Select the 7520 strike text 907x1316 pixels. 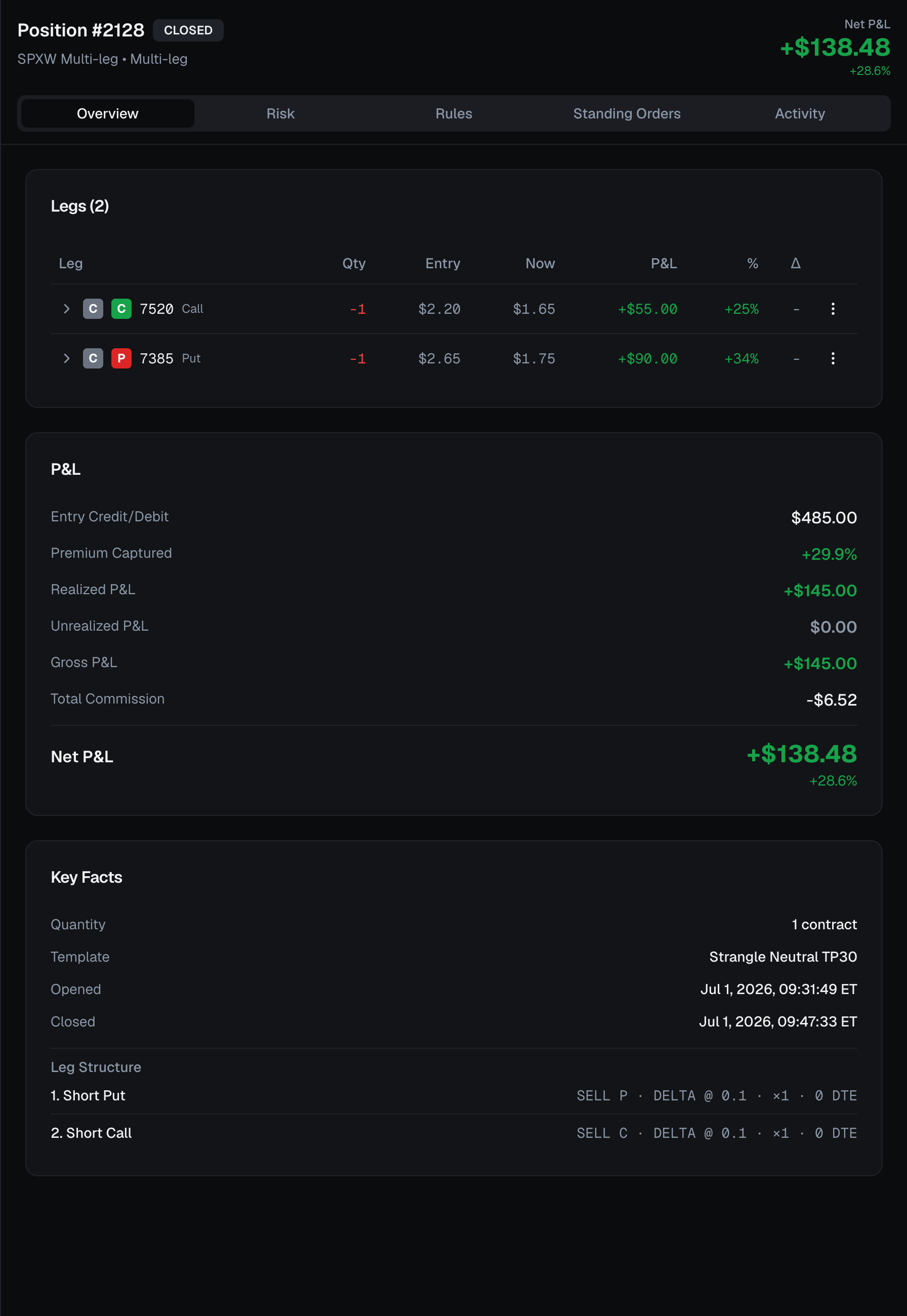(x=156, y=309)
